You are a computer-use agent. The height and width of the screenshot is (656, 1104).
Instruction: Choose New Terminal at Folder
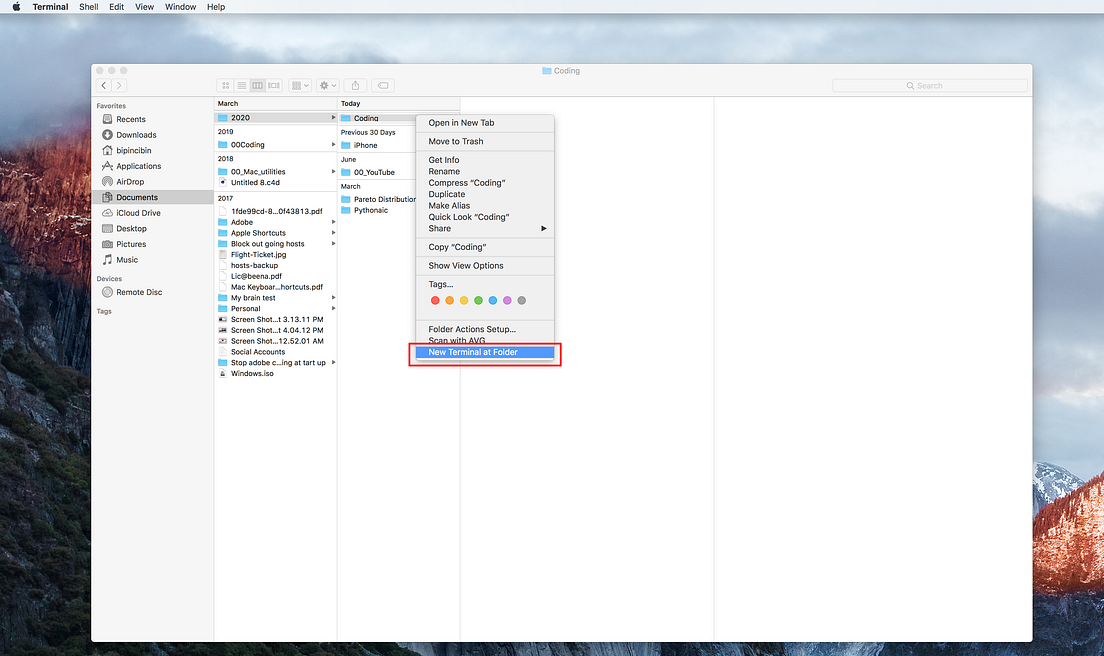coord(484,352)
